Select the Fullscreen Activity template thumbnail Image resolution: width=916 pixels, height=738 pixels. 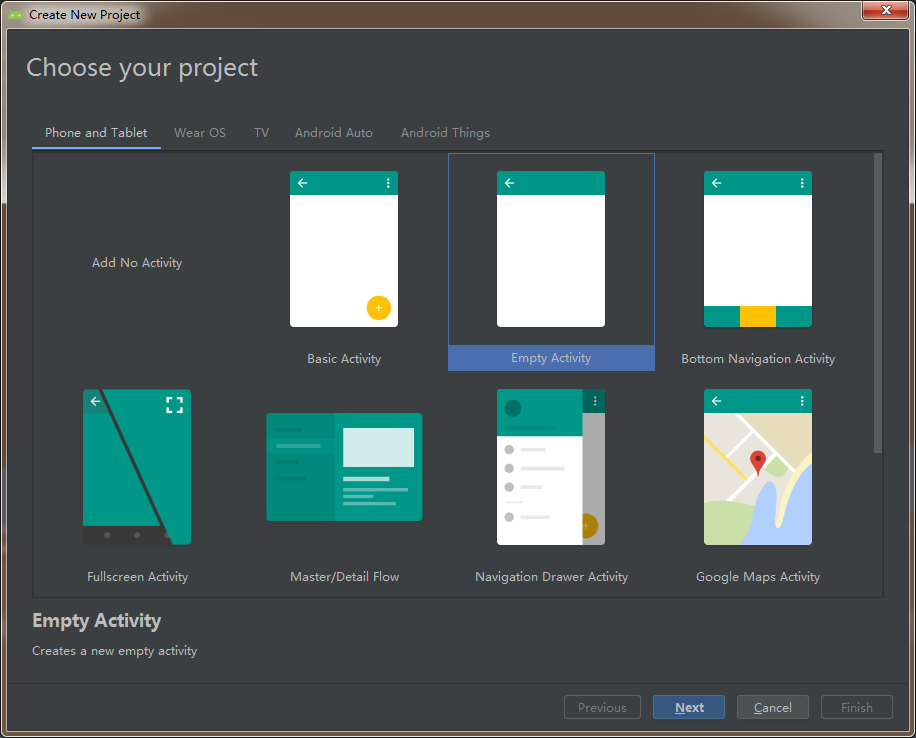pos(137,467)
